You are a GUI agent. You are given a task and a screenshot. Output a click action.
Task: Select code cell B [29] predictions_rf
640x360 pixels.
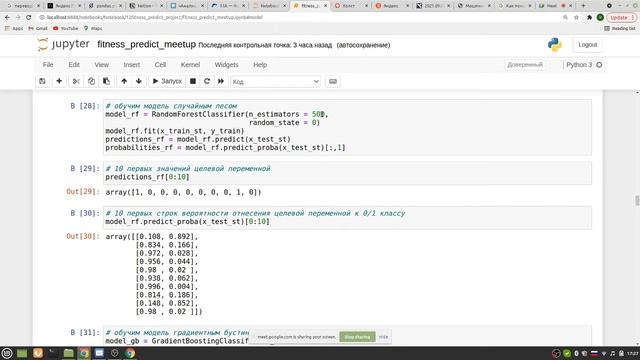pyautogui.click(x=347, y=173)
